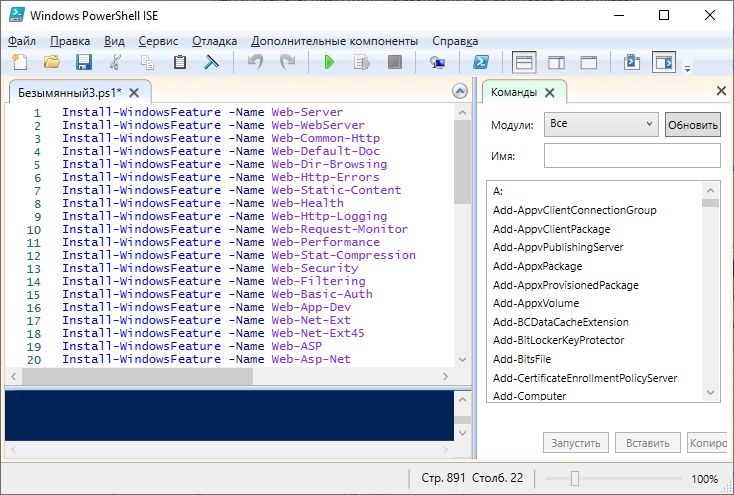
Task: Save the script with the floppy disk icon
Action: 84,62
